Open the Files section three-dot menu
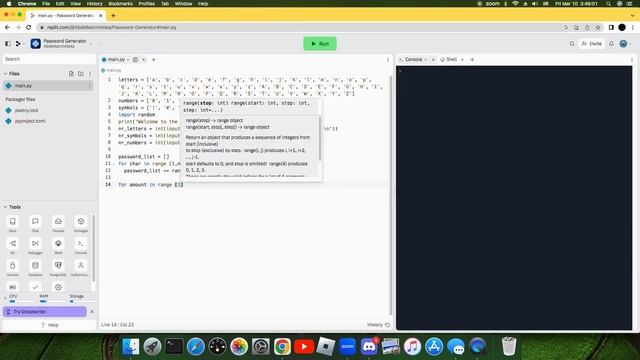The image size is (640, 360). pyautogui.click(x=90, y=73)
